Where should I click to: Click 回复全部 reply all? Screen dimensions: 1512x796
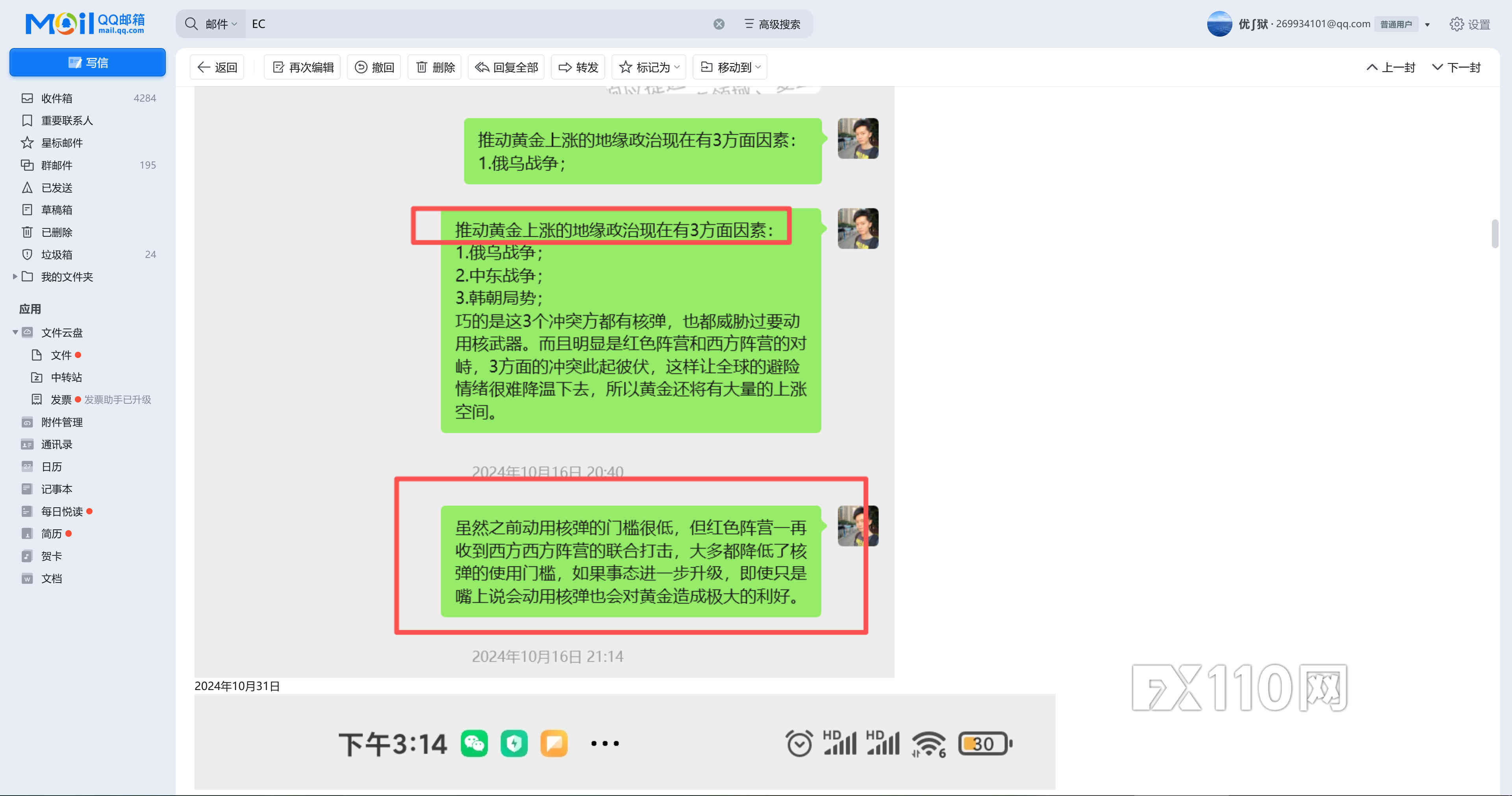tap(506, 67)
